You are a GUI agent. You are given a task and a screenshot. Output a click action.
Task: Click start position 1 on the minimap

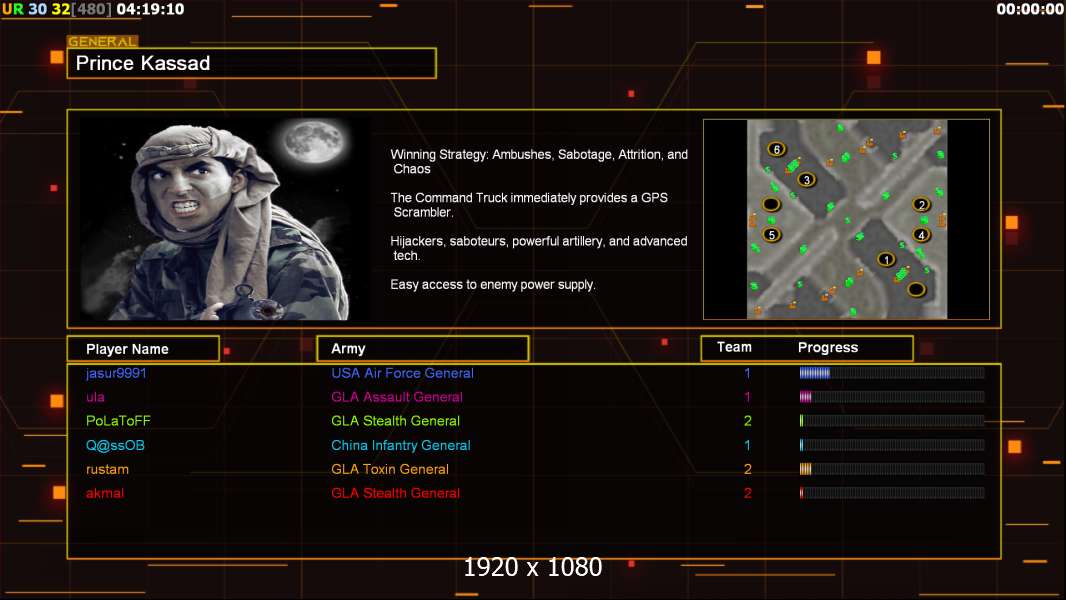point(886,260)
